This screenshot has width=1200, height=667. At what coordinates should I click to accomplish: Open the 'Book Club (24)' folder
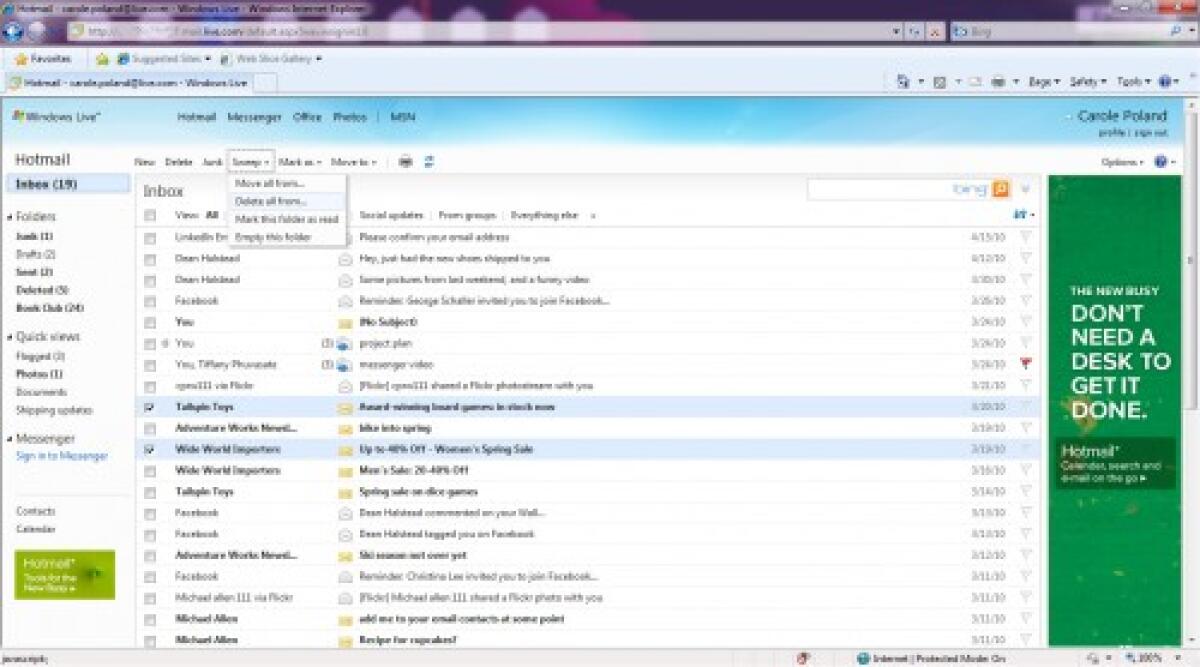[x=49, y=308]
